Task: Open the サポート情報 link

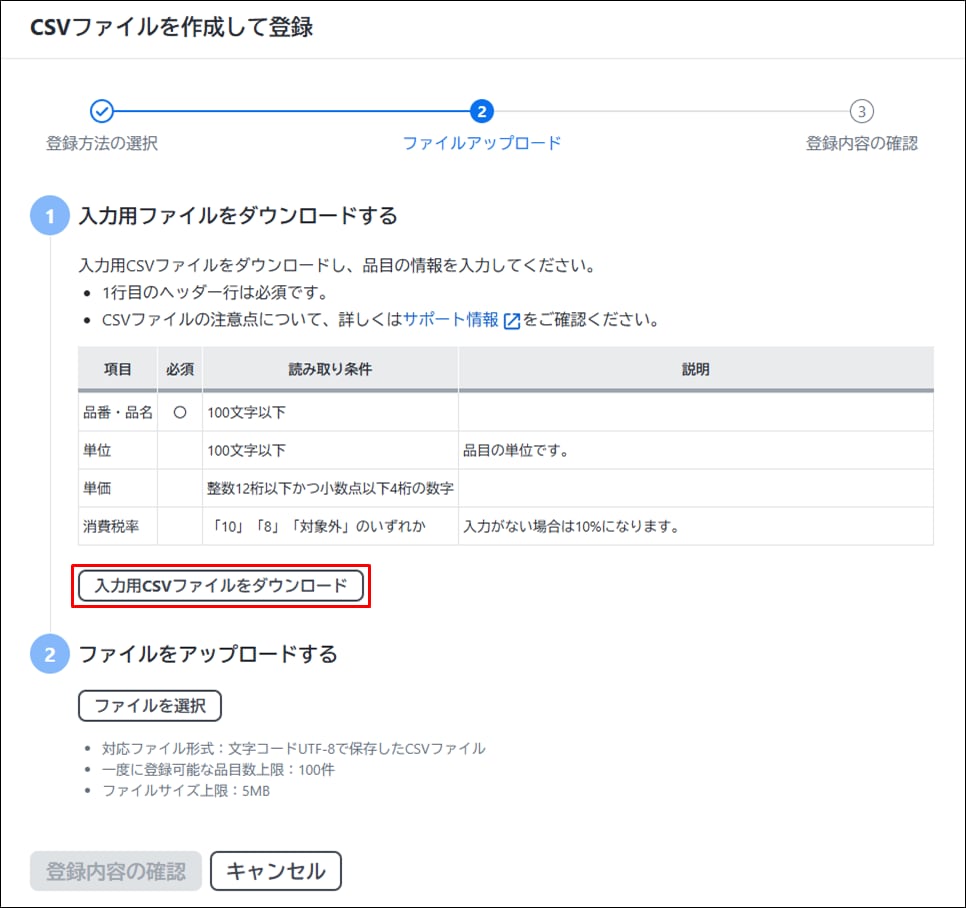Action: tap(451, 320)
